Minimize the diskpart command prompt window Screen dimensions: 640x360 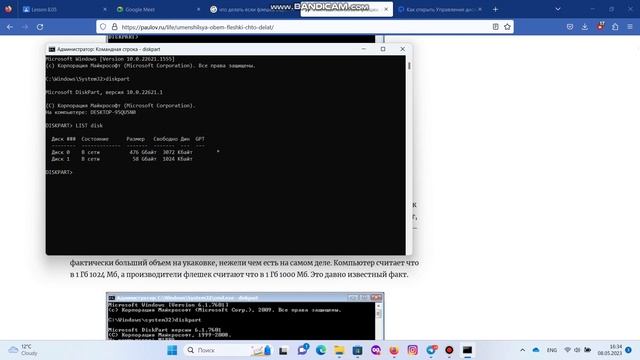[363, 49]
